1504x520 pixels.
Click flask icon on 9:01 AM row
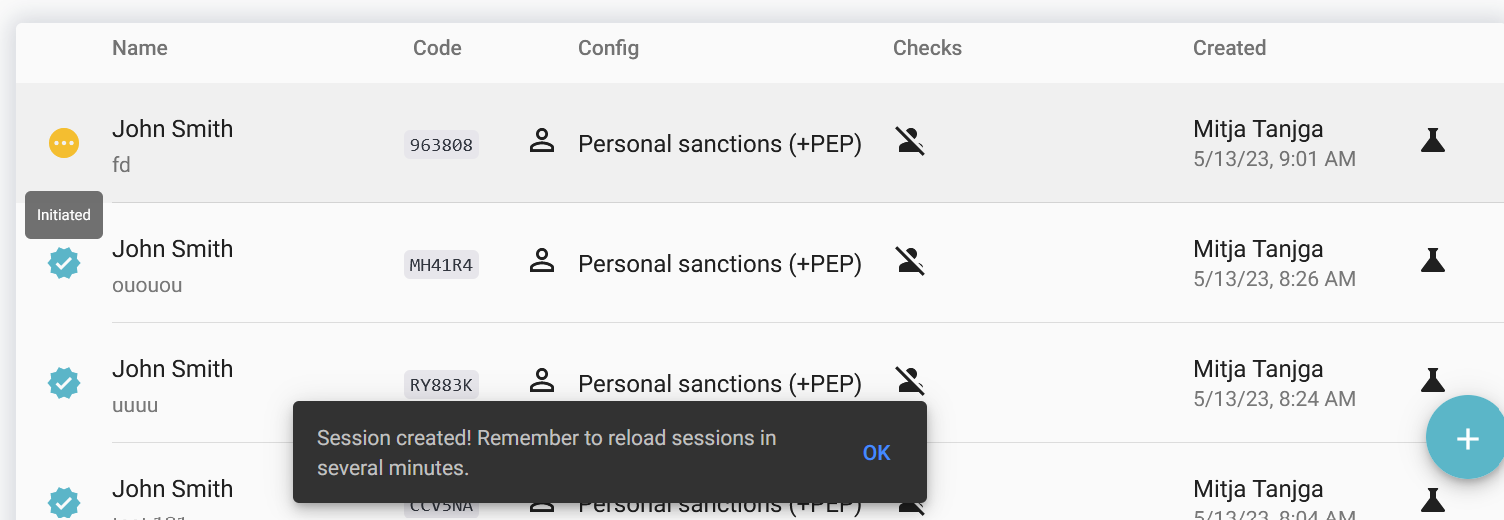[x=1433, y=140]
